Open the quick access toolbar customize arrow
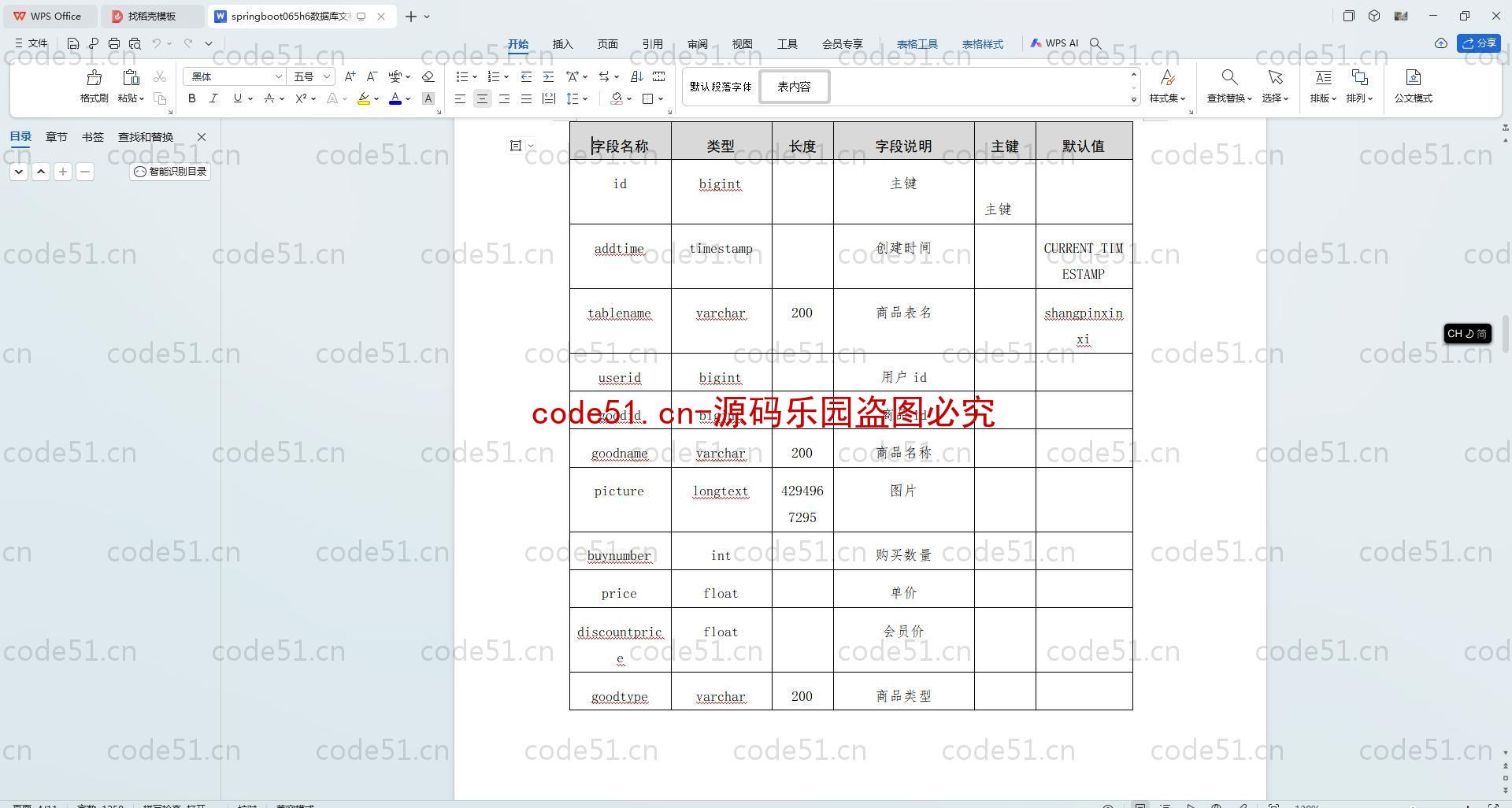This screenshot has height=808, width=1512. [209, 43]
